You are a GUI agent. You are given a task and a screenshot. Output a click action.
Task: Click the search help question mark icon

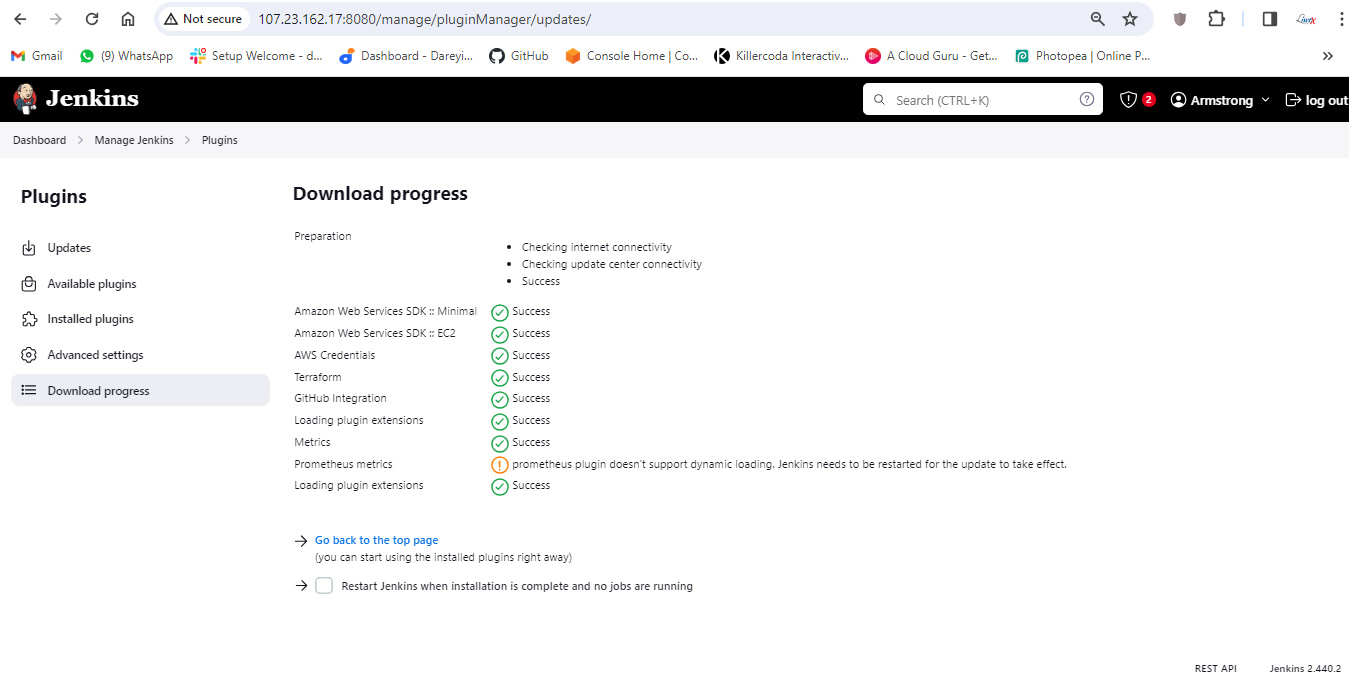(x=1086, y=100)
